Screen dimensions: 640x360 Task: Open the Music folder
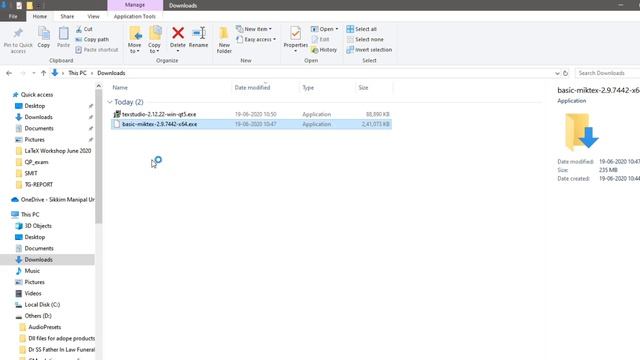[x=32, y=271]
